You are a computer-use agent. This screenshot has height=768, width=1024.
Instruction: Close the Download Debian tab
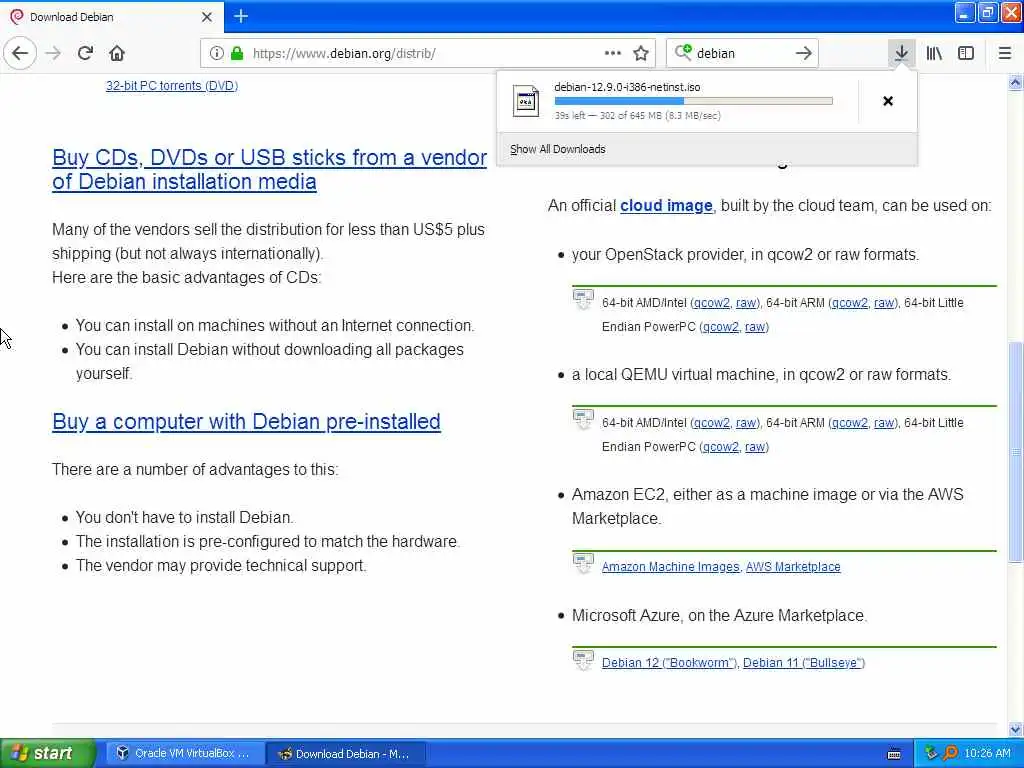(206, 17)
